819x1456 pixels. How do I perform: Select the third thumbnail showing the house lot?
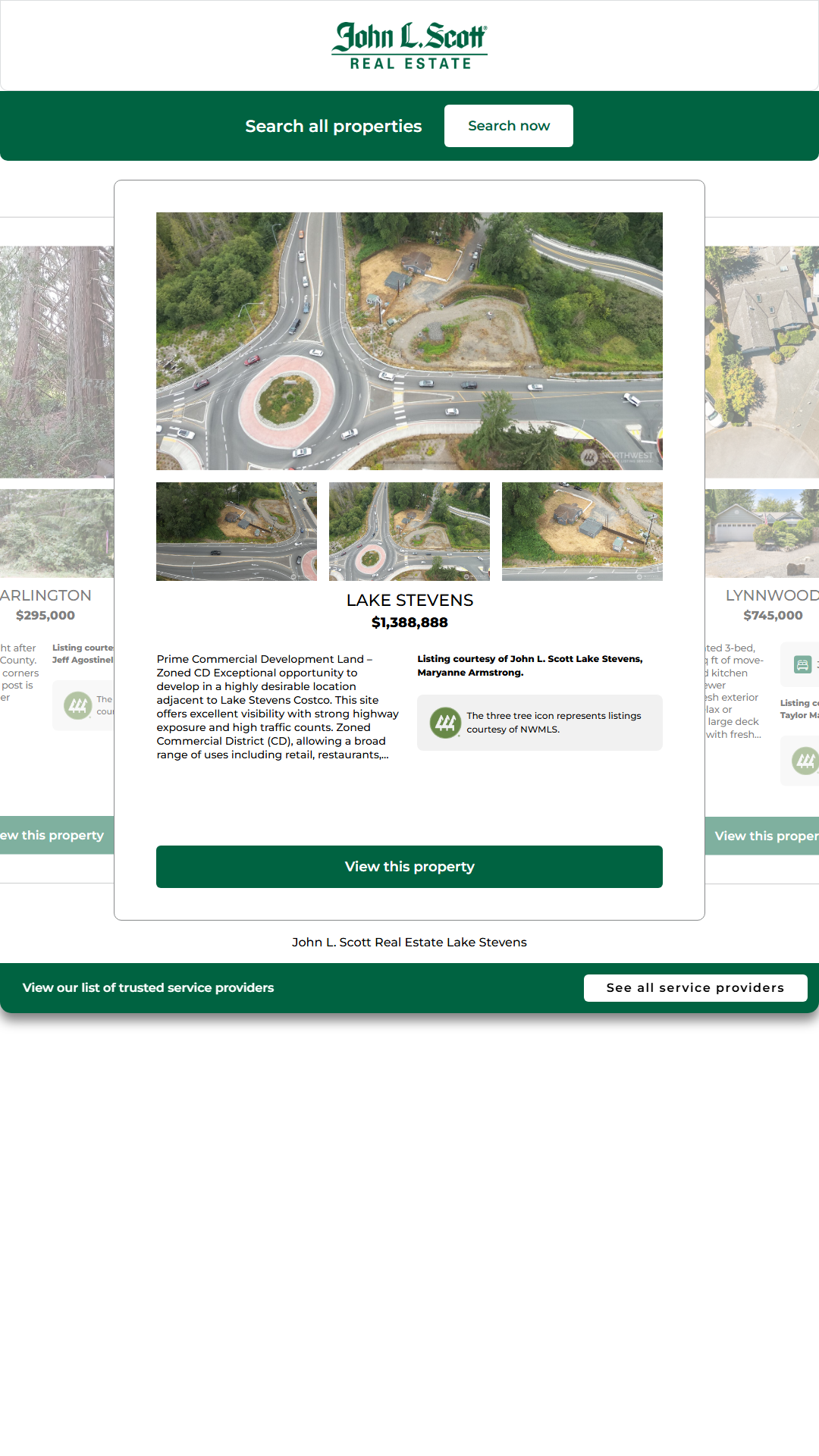coord(582,532)
